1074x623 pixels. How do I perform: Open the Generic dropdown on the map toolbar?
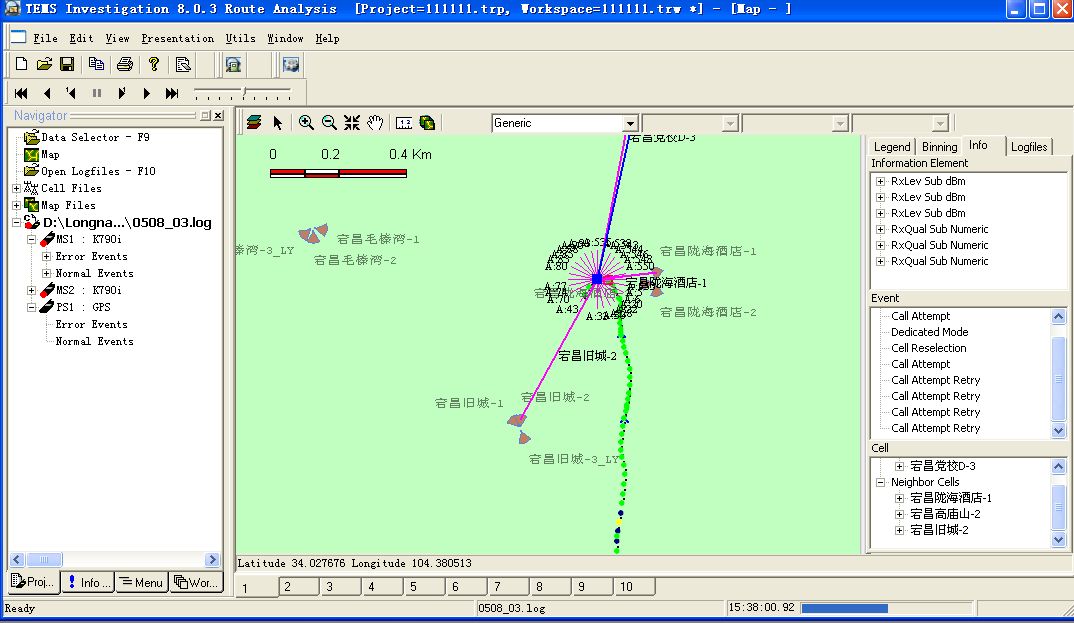click(x=630, y=123)
